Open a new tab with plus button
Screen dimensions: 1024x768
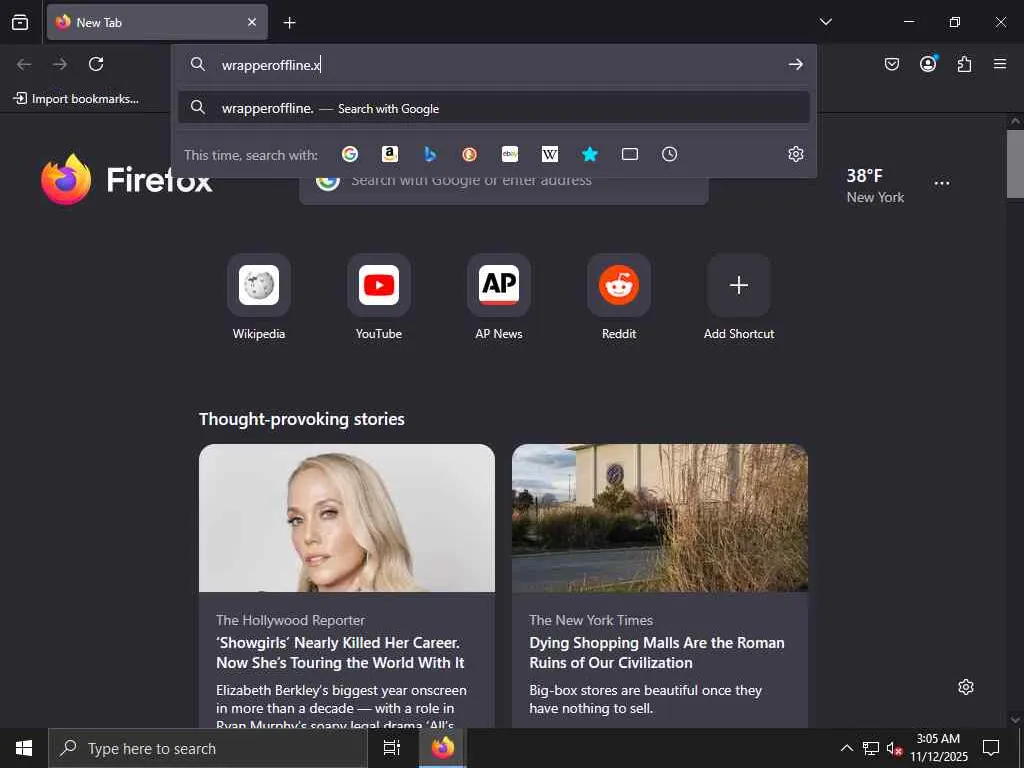pos(289,23)
